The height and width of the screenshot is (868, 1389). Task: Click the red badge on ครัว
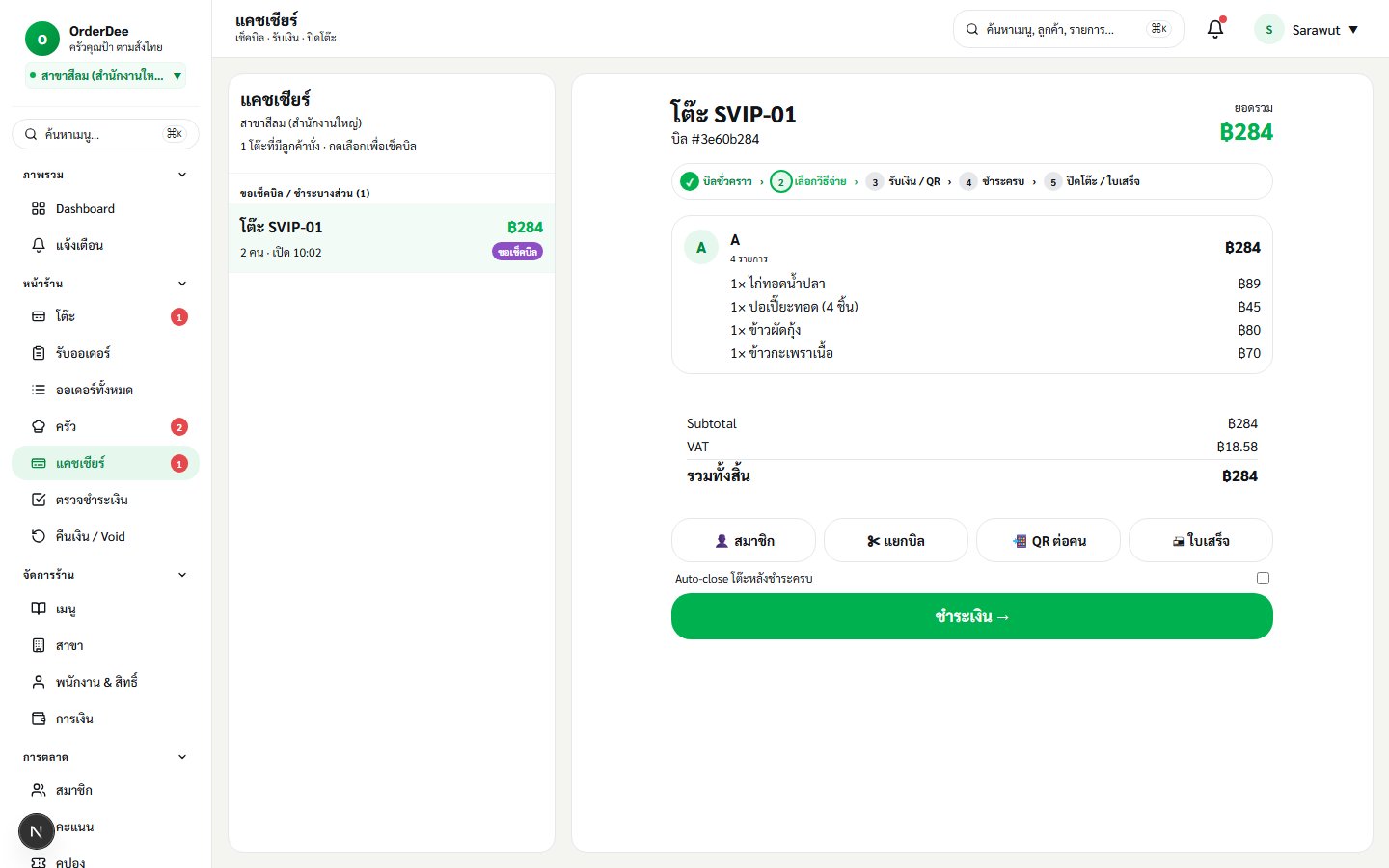coord(178,426)
